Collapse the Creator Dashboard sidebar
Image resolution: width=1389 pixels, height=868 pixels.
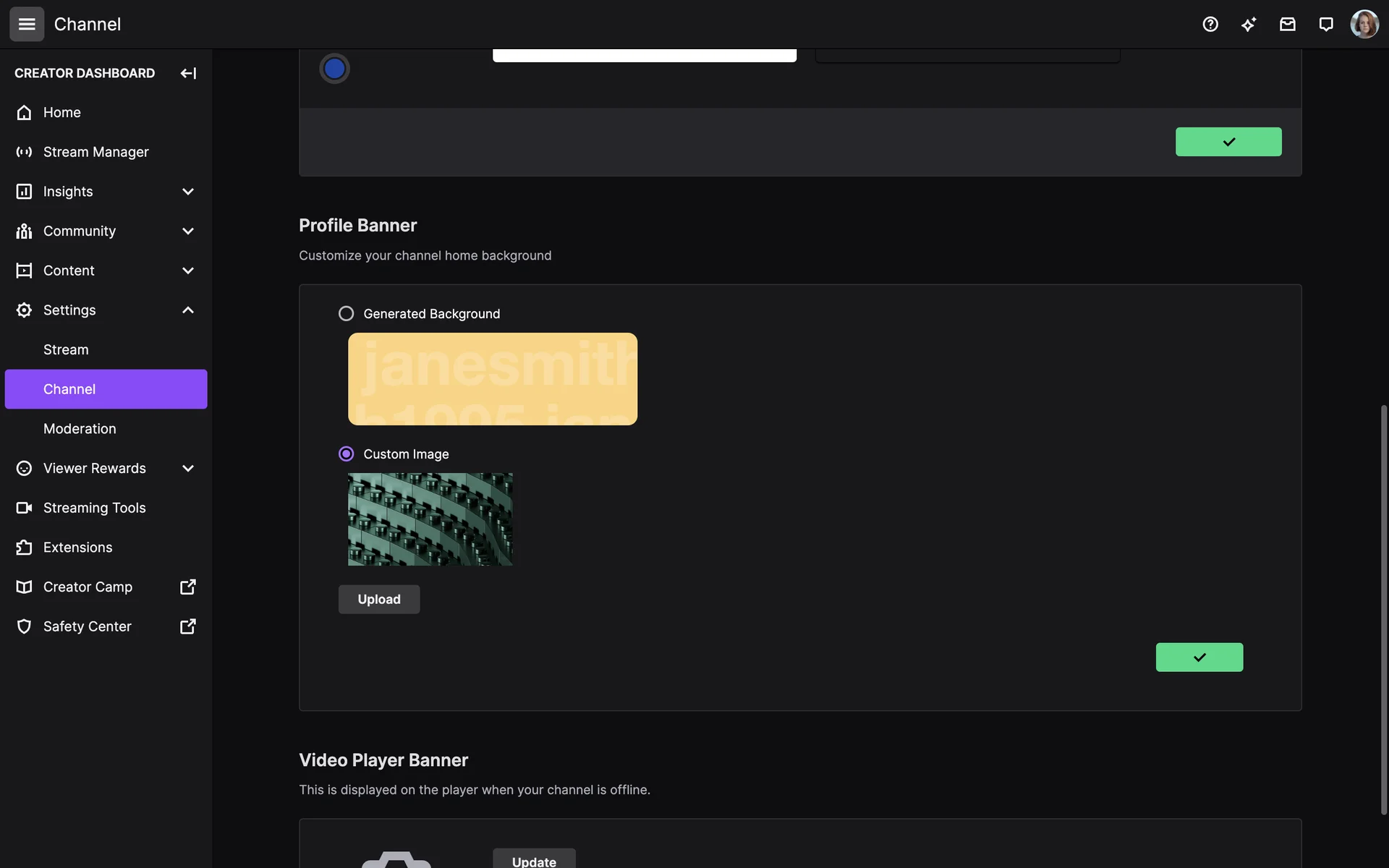[188, 73]
